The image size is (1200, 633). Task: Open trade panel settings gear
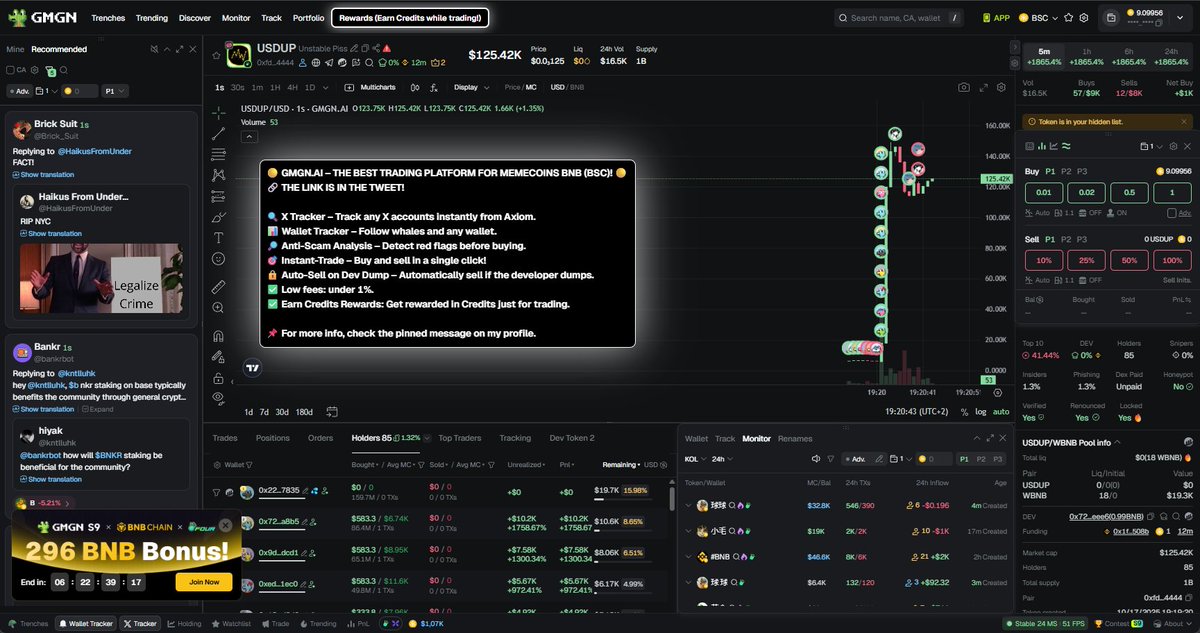click(x=1173, y=146)
